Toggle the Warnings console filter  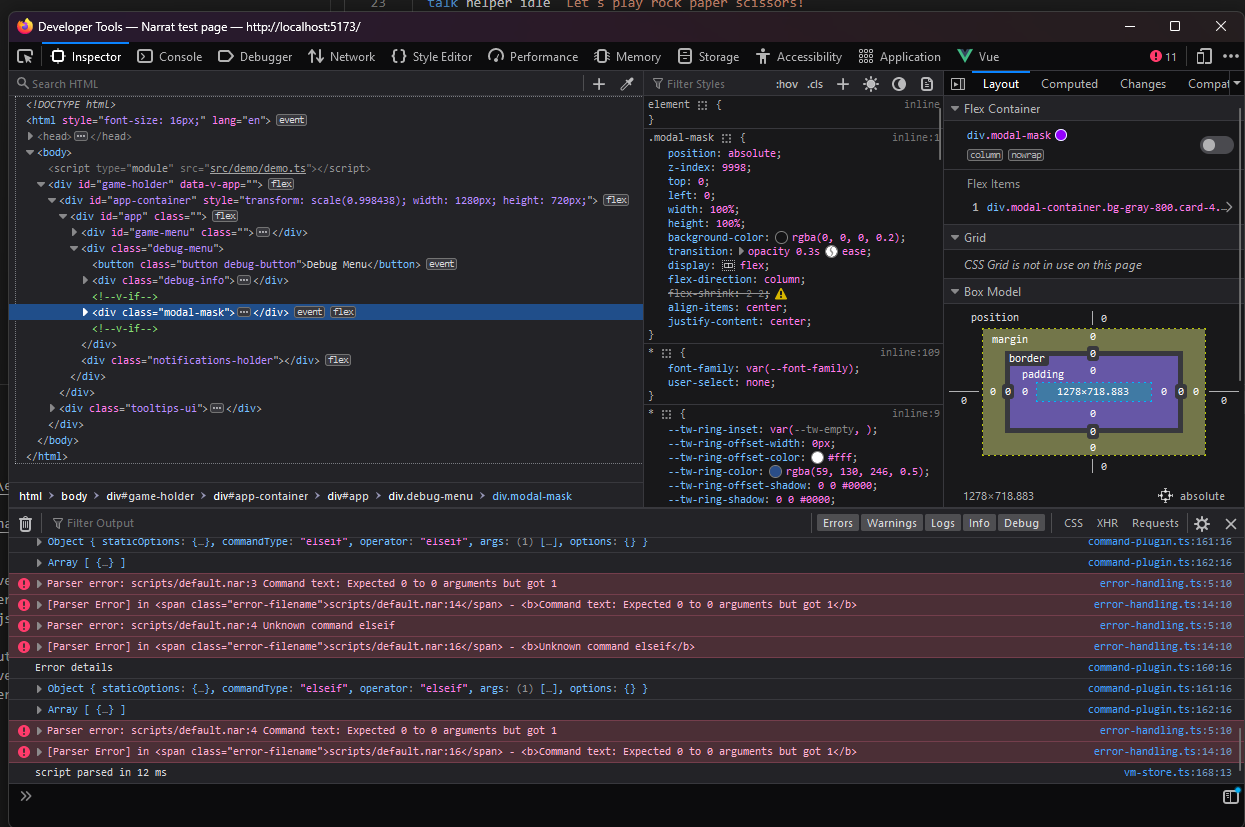[x=891, y=523]
